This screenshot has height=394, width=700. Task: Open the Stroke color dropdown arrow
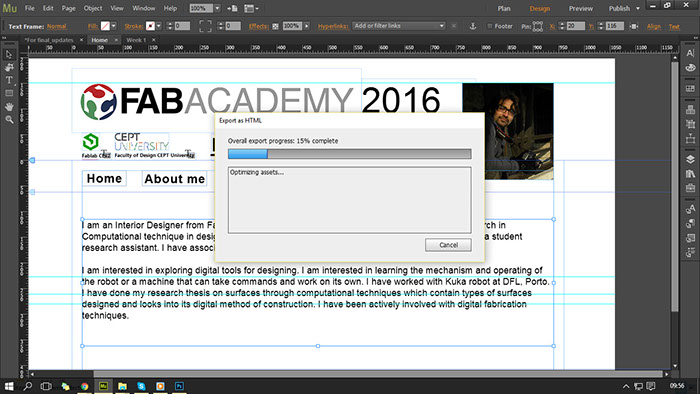pos(158,26)
